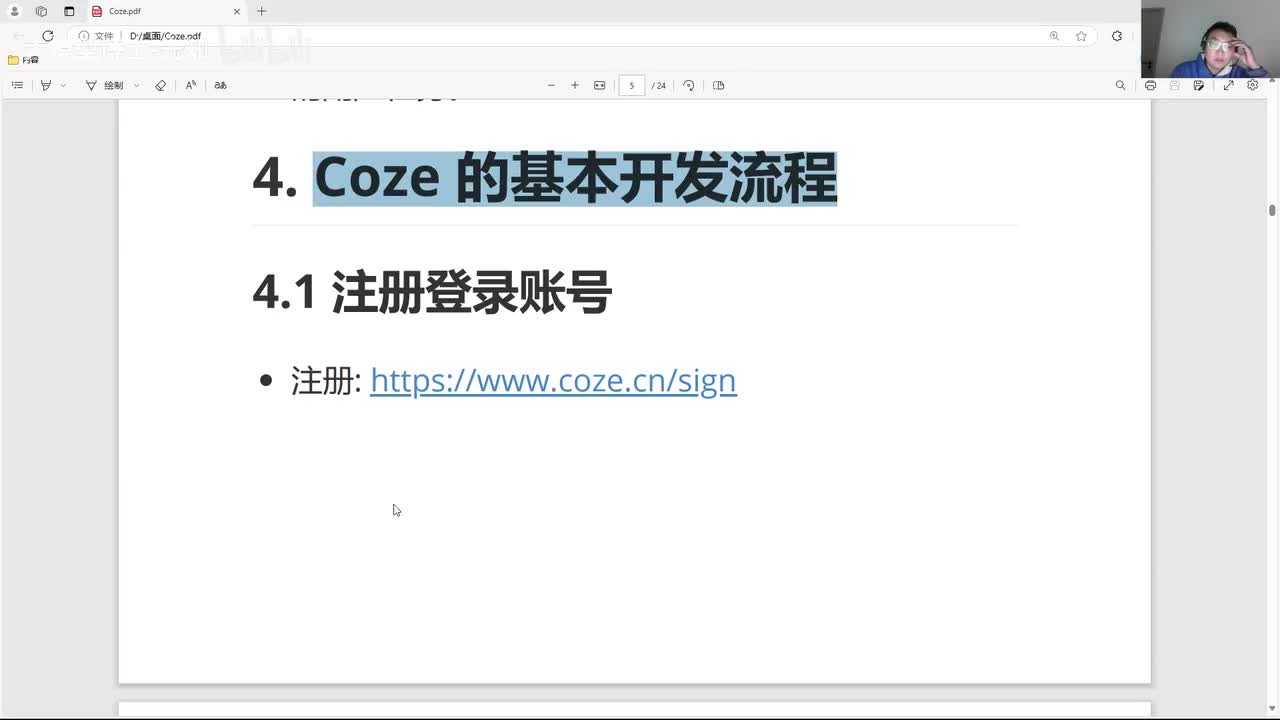Open the 内容 bookmarks folder
The width and height of the screenshot is (1280, 720).
(x=23, y=60)
